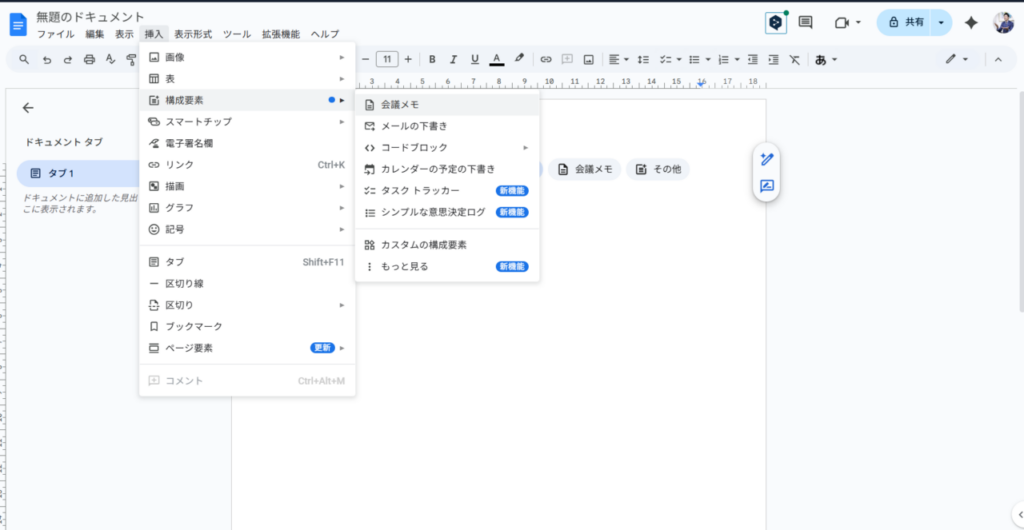Open the comment history icon
Viewport: 1024px width, 530px height.
click(x=805, y=22)
